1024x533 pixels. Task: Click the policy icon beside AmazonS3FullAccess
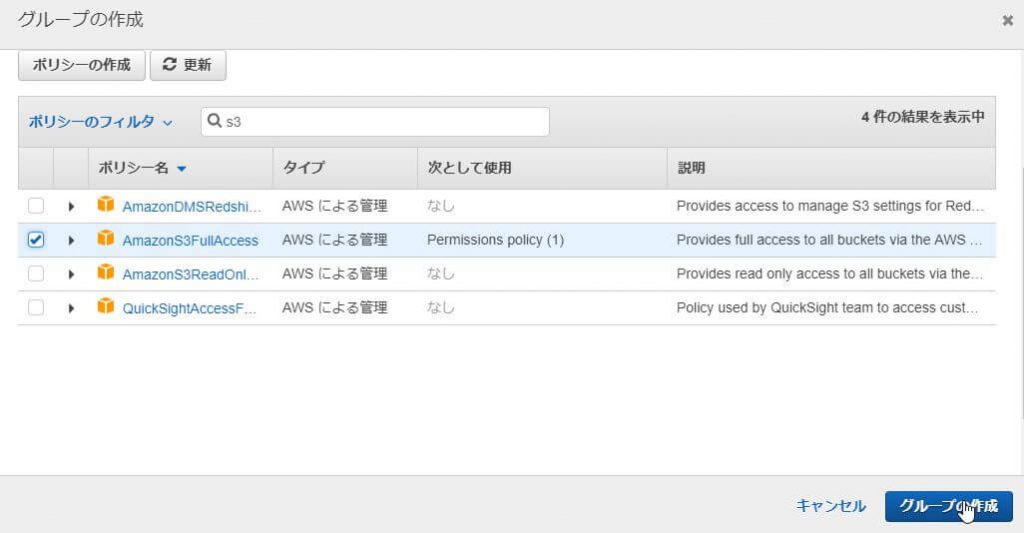[106, 238]
